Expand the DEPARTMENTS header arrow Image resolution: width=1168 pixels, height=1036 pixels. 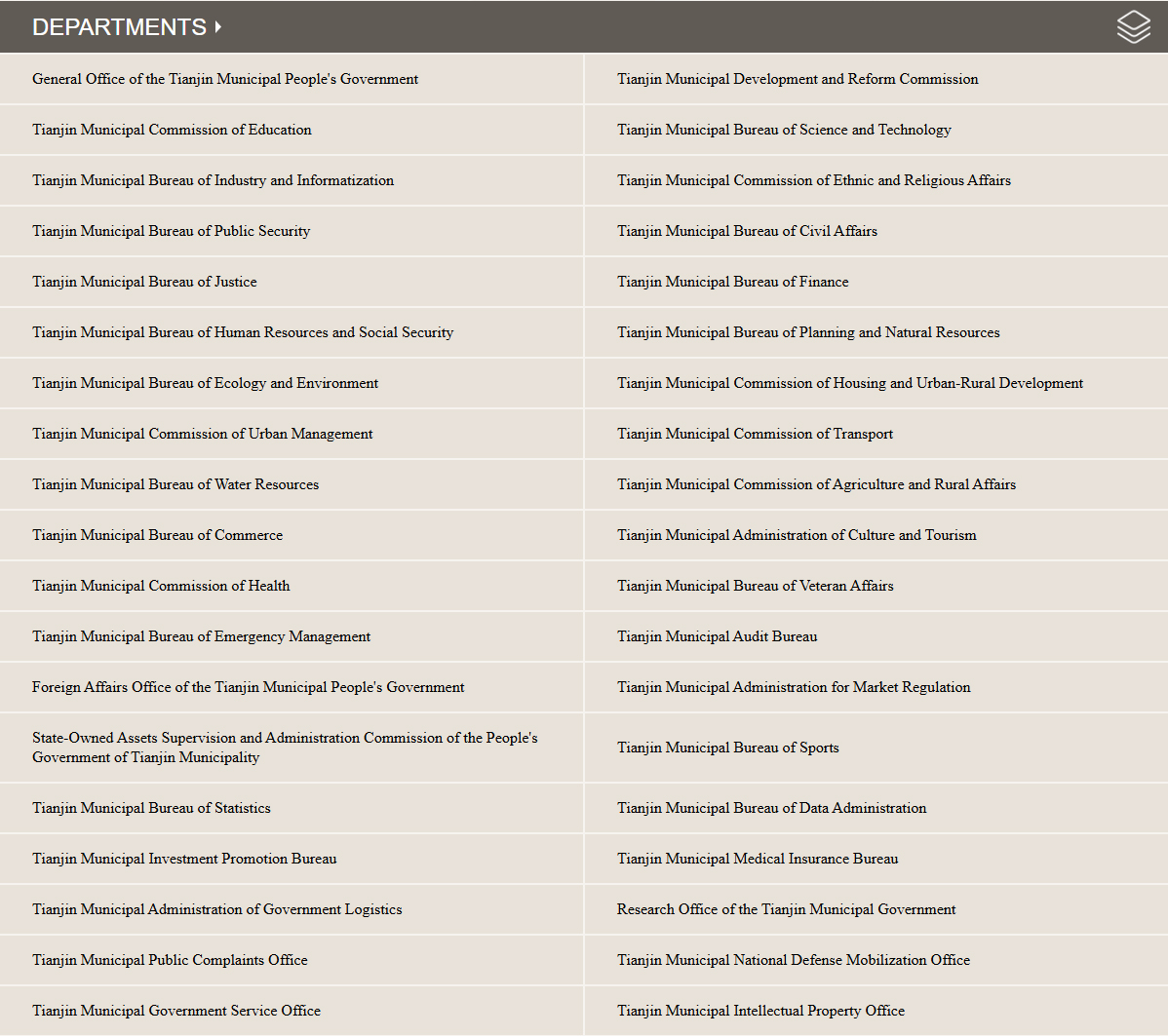[x=217, y=27]
